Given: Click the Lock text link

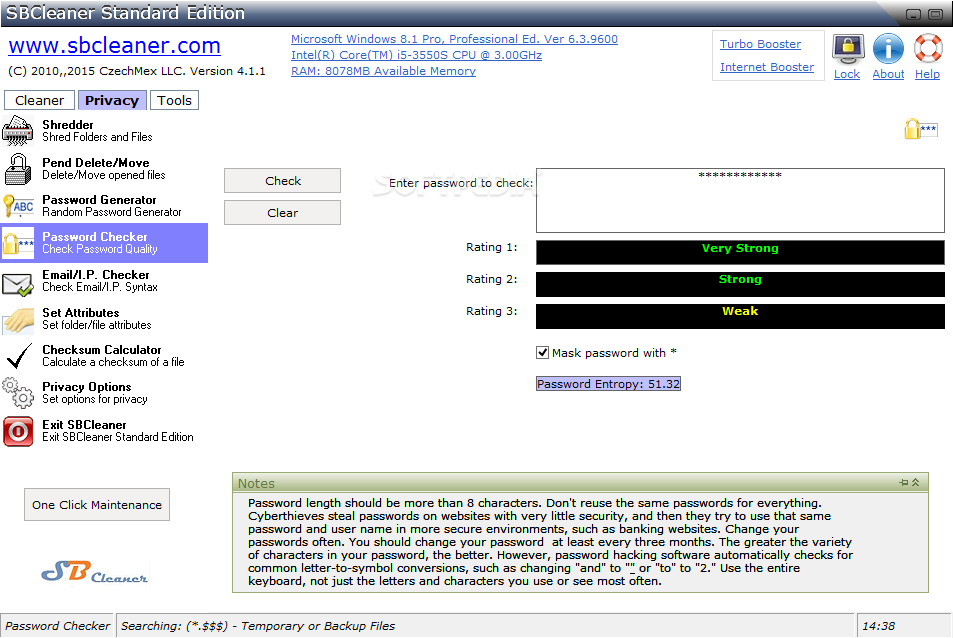Looking at the screenshot, I should pyautogui.click(x=847, y=74).
